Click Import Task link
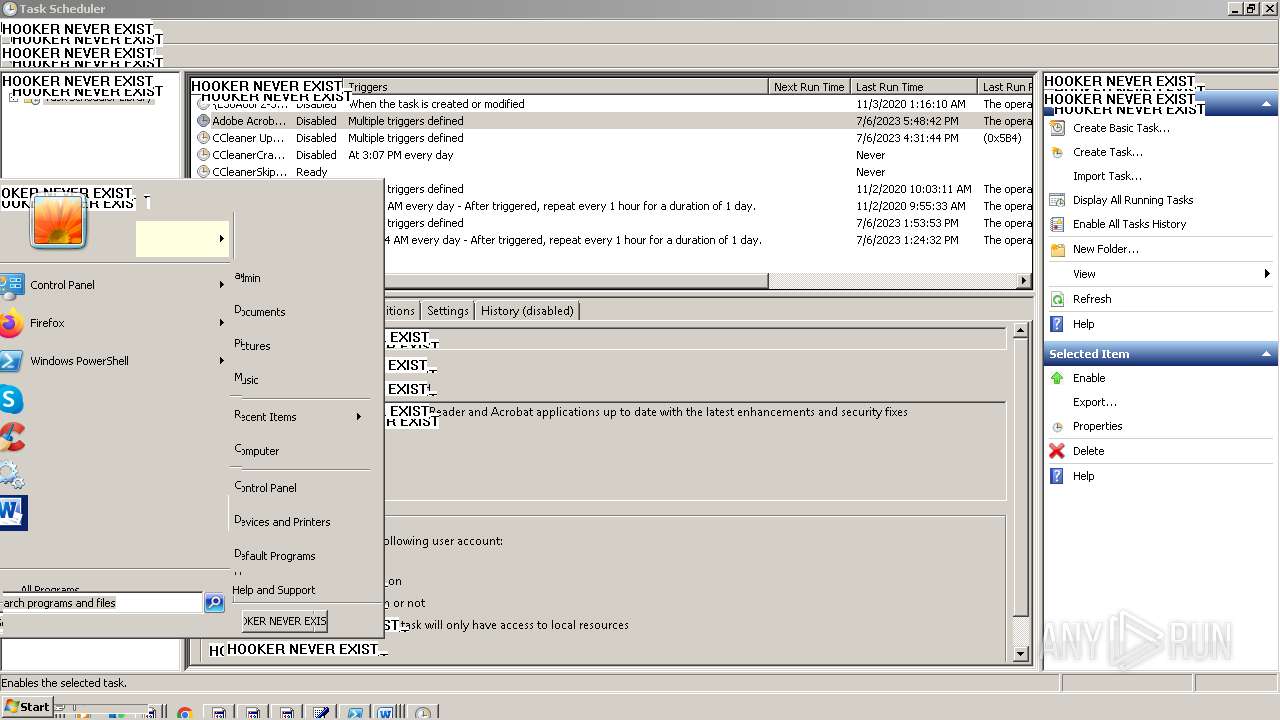The image size is (1280, 720). tap(1107, 176)
